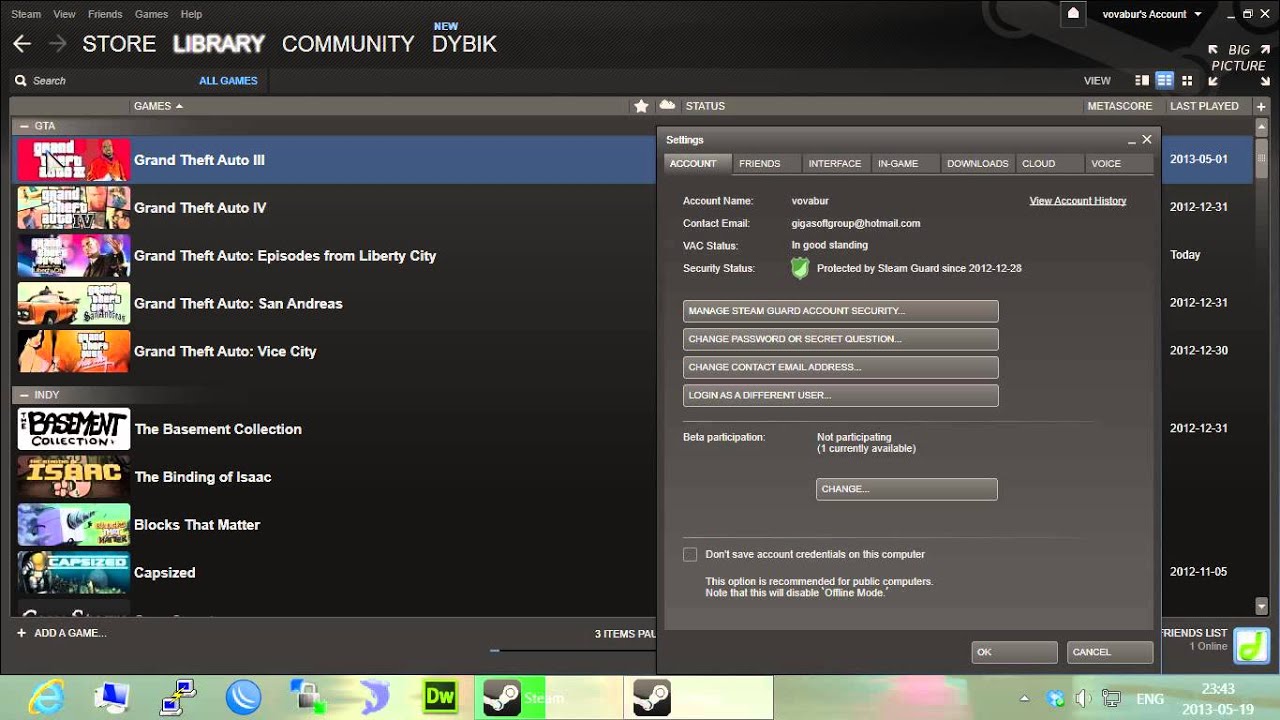Open View Account History link
The image size is (1280, 720).
click(1078, 201)
